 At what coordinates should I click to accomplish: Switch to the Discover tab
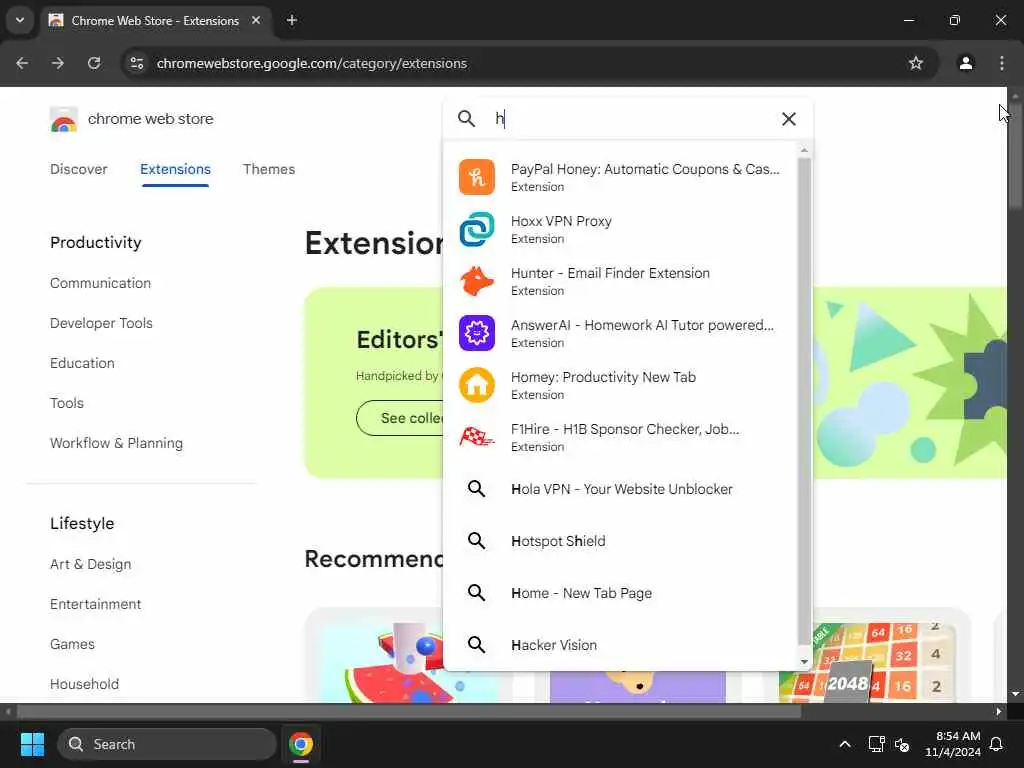pyautogui.click(x=78, y=169)
